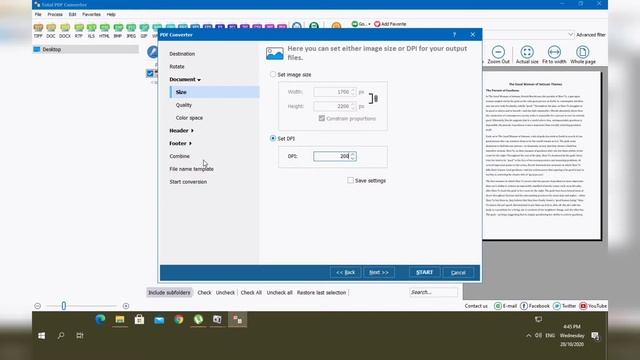Show hidden system tray icons
This screenshot has width=640, height=360.
coord(529,336)
